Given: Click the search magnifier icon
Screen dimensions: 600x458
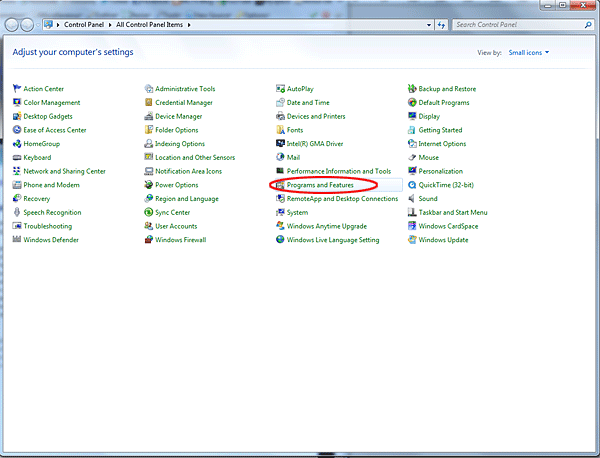Looking at the screenshot, I should pyautogui.click(x=588, y=25).
